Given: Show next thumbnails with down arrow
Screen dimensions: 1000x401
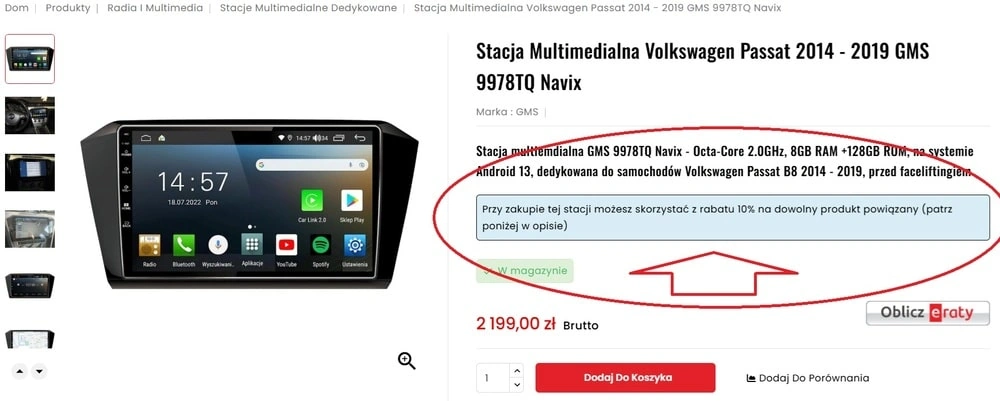Looking at the screenshot, I should [40, 371].
